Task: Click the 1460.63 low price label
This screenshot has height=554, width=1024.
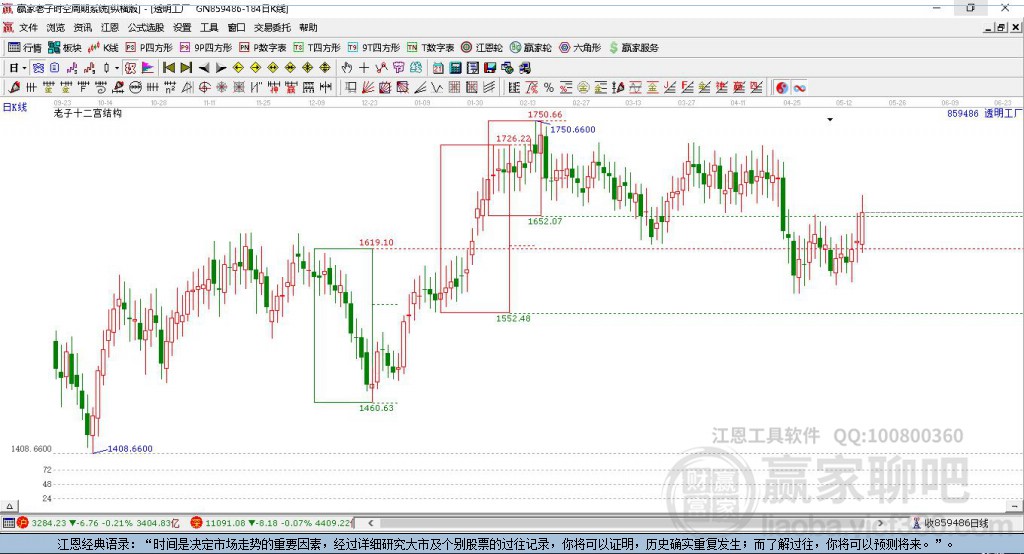Action: coord(377,408)
